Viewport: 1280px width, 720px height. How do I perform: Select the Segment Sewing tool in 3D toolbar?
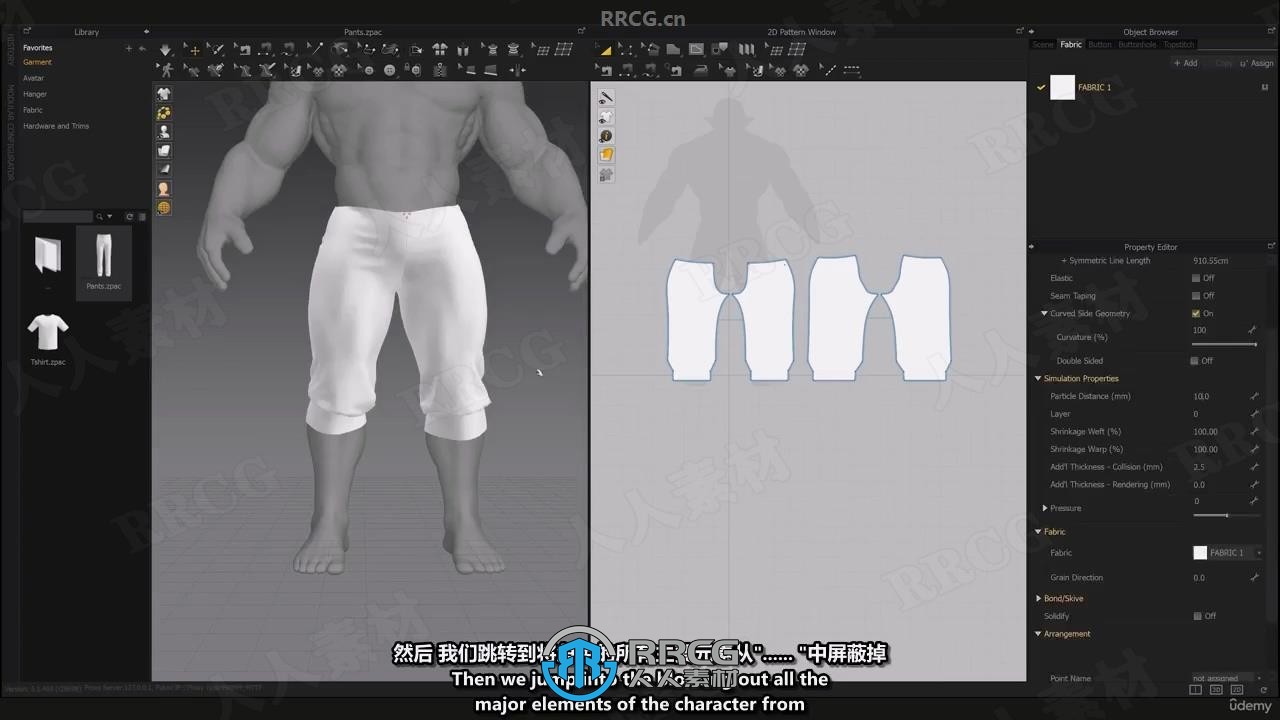point(266,49)
